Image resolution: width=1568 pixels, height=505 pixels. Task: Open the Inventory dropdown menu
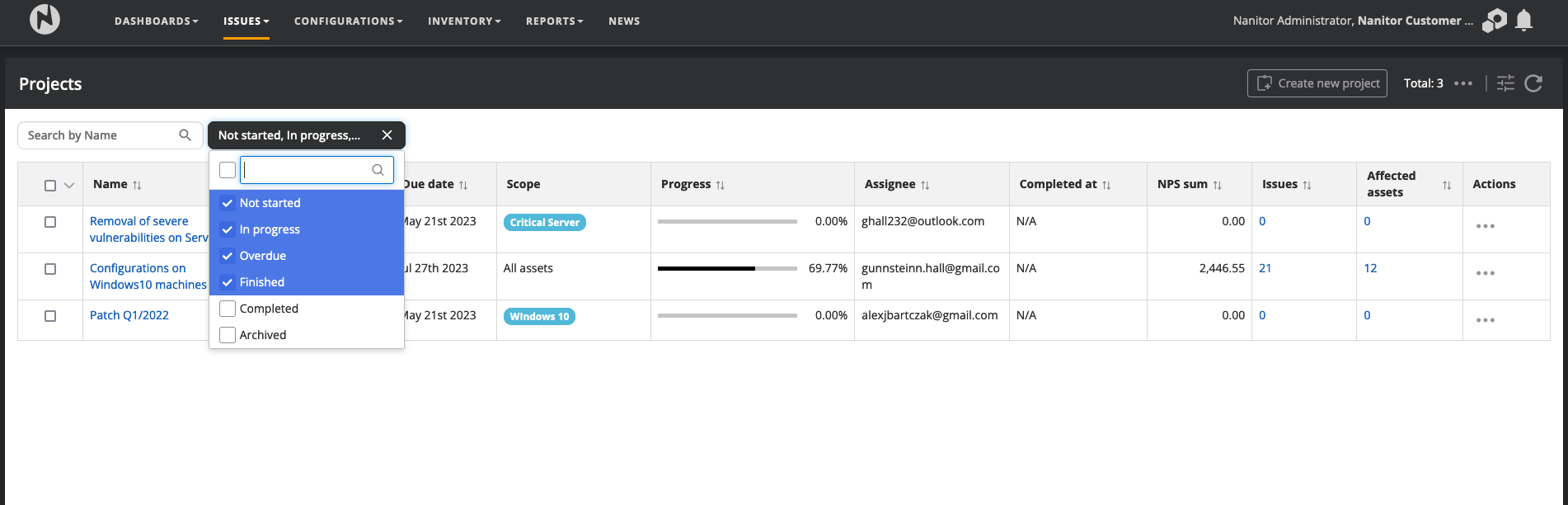tap(464, 21)
